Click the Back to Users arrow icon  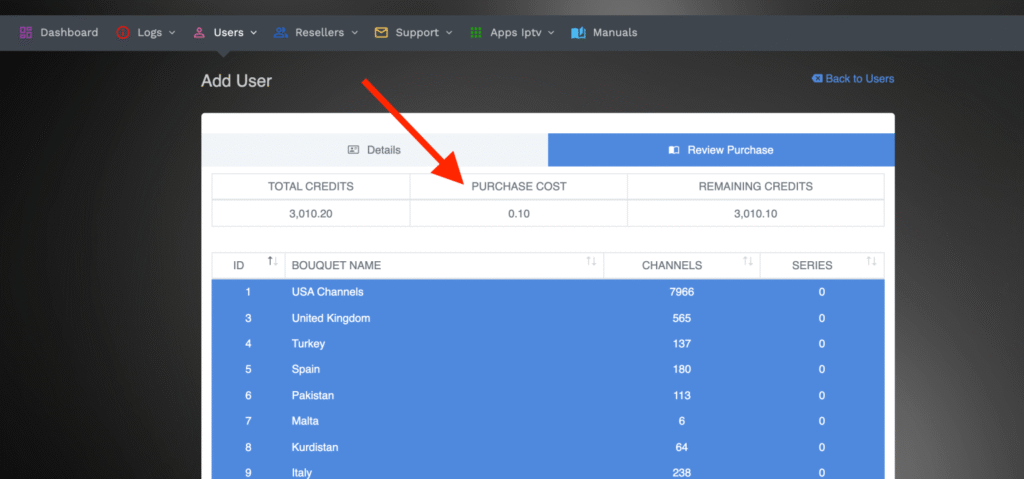click(x=817, y=78)
